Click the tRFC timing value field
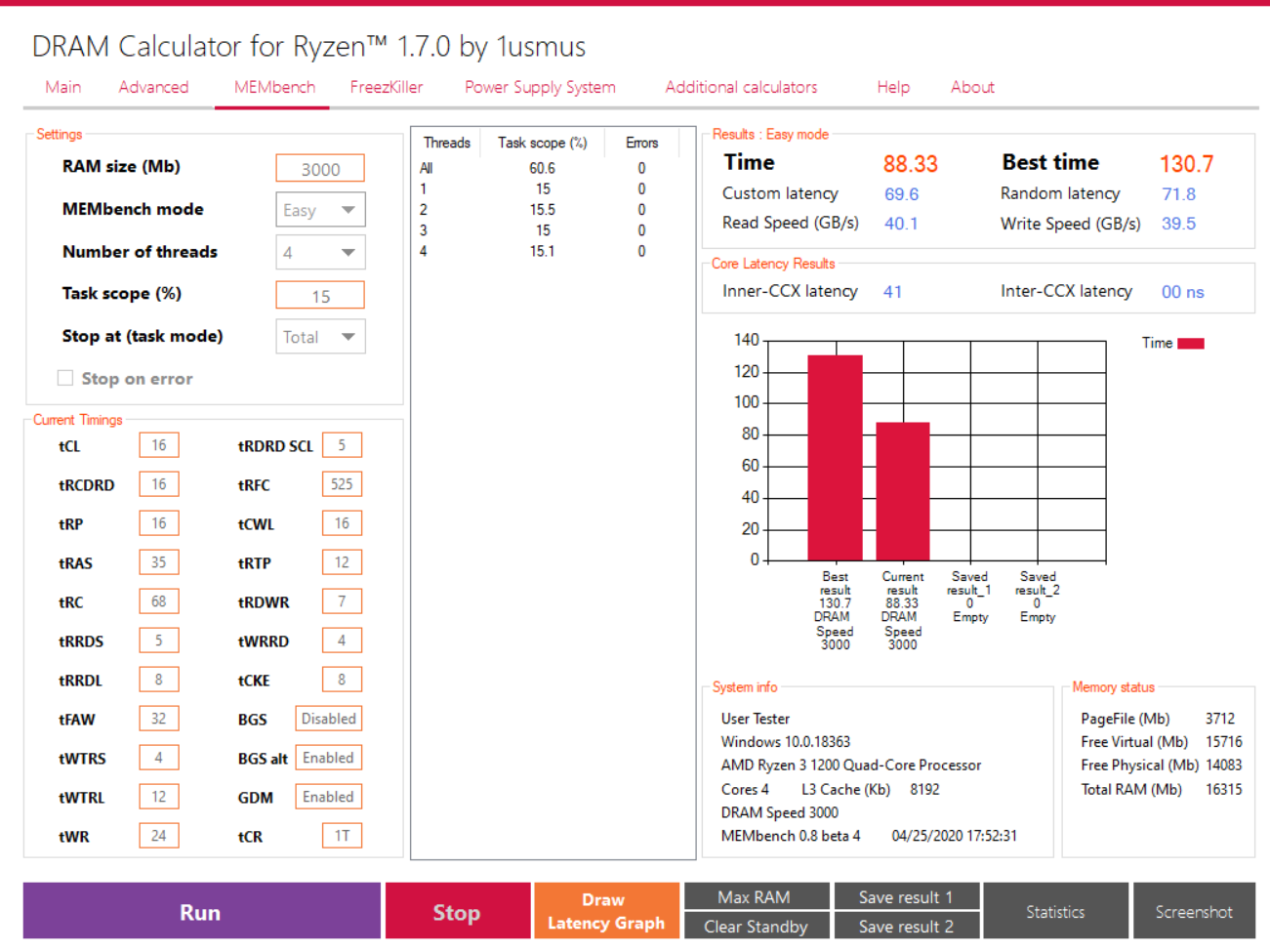The height and width of the screenshot is (952, 1270). pos(342,484)
